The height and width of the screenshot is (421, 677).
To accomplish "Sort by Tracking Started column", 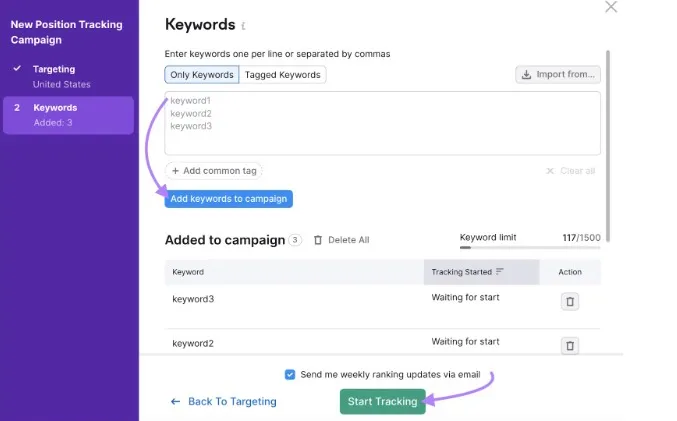I will pyautogui.click(x=481, y=272).
